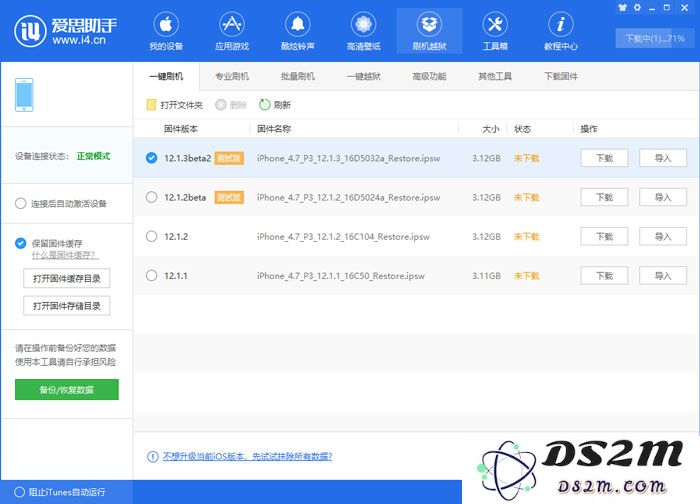Switch to 批量刷机 tab
Viewport: 700px width, 504px height.
click(x=298, y=76)
